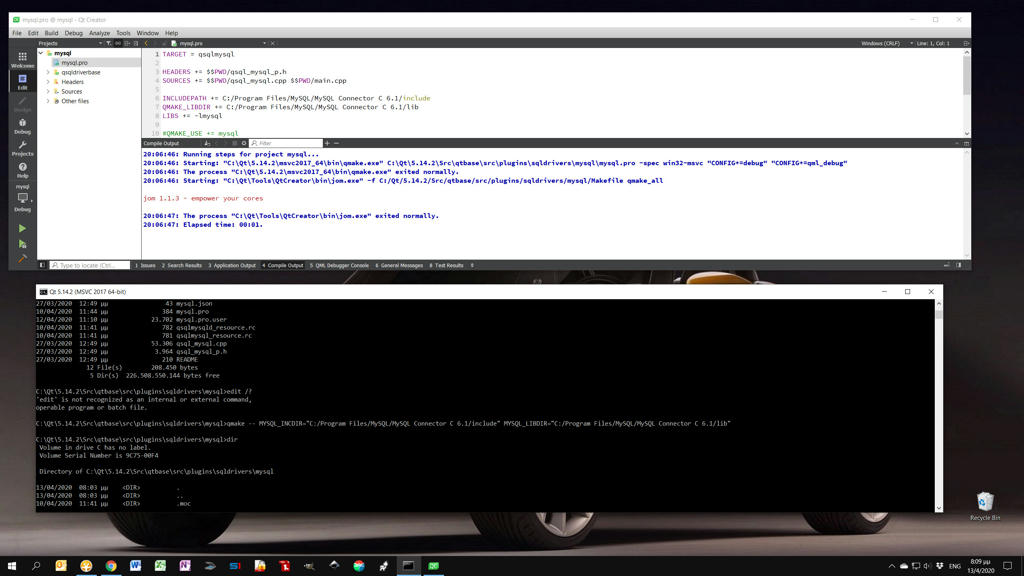Open the Edit menu
Image resolution: width=1024 pixels, height=576 pixels.
pyautogui.click(x=33, y=33)
